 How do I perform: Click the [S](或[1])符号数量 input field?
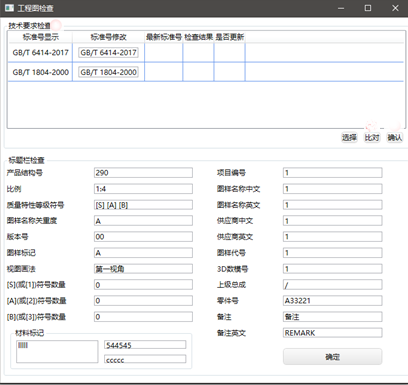point(143,285)
